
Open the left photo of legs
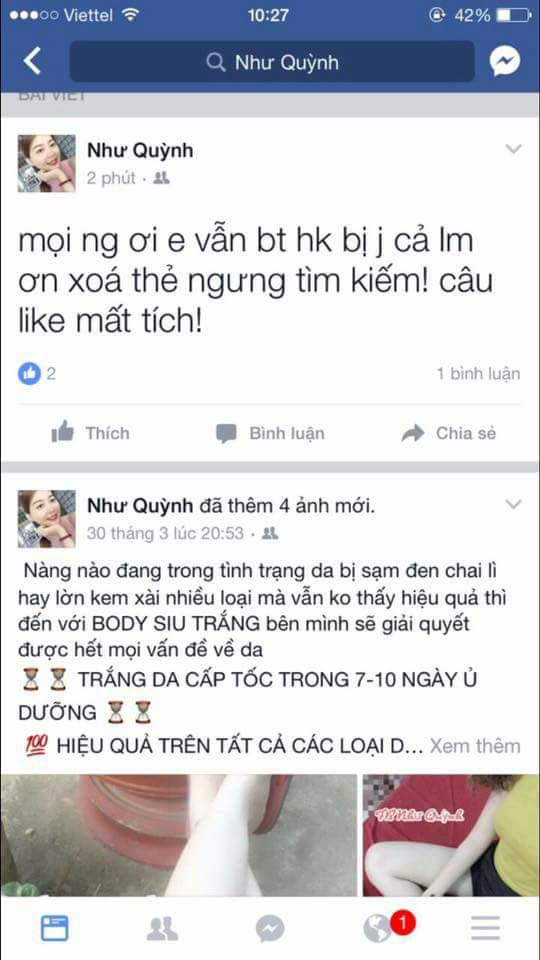coord(178,835)
